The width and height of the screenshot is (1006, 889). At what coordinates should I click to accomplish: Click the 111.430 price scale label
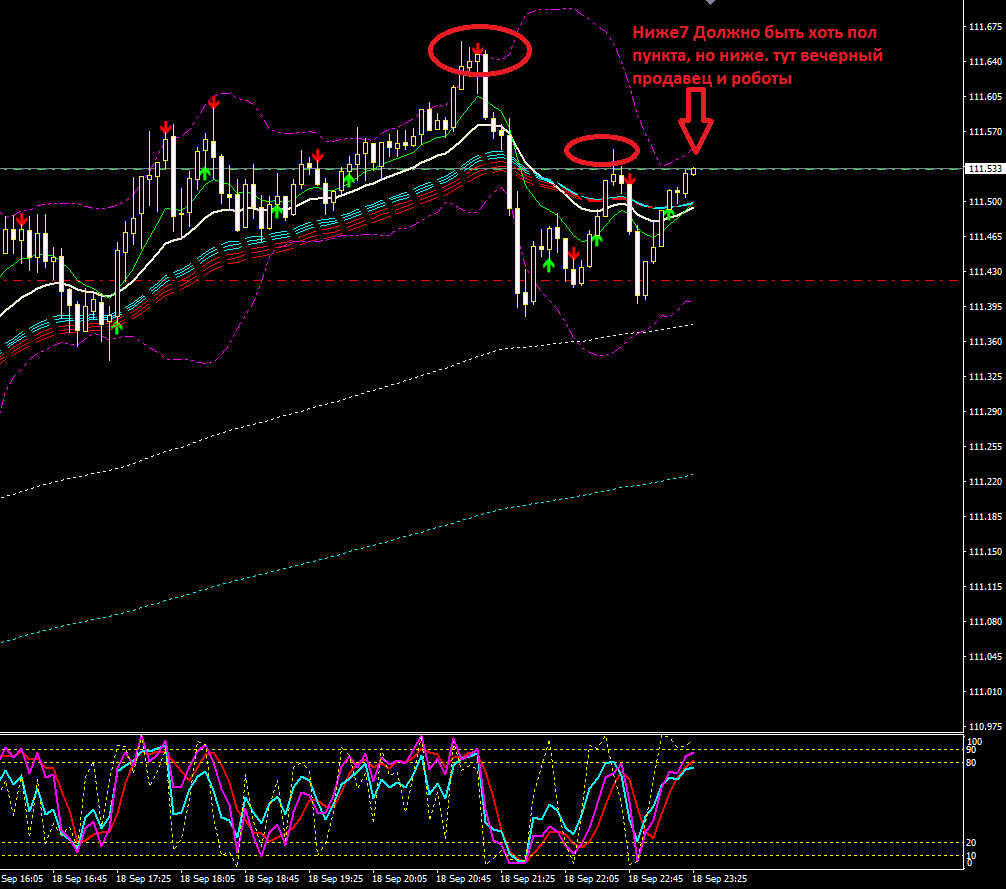985,272
